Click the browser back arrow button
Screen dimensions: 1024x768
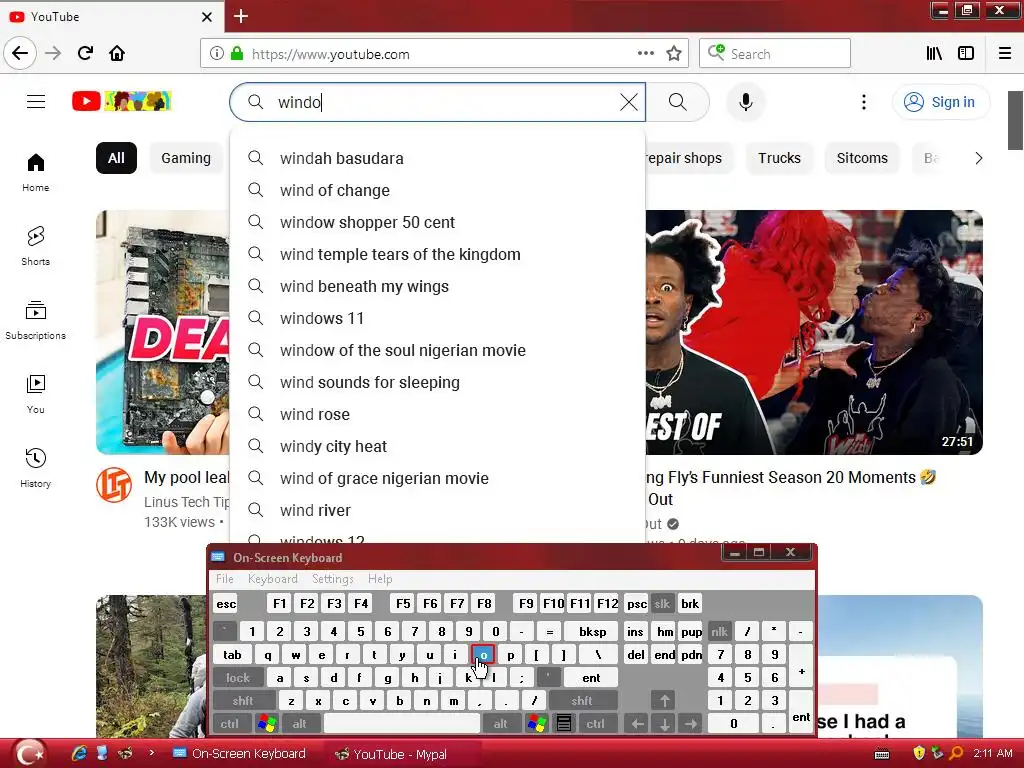tap(20, 53)
